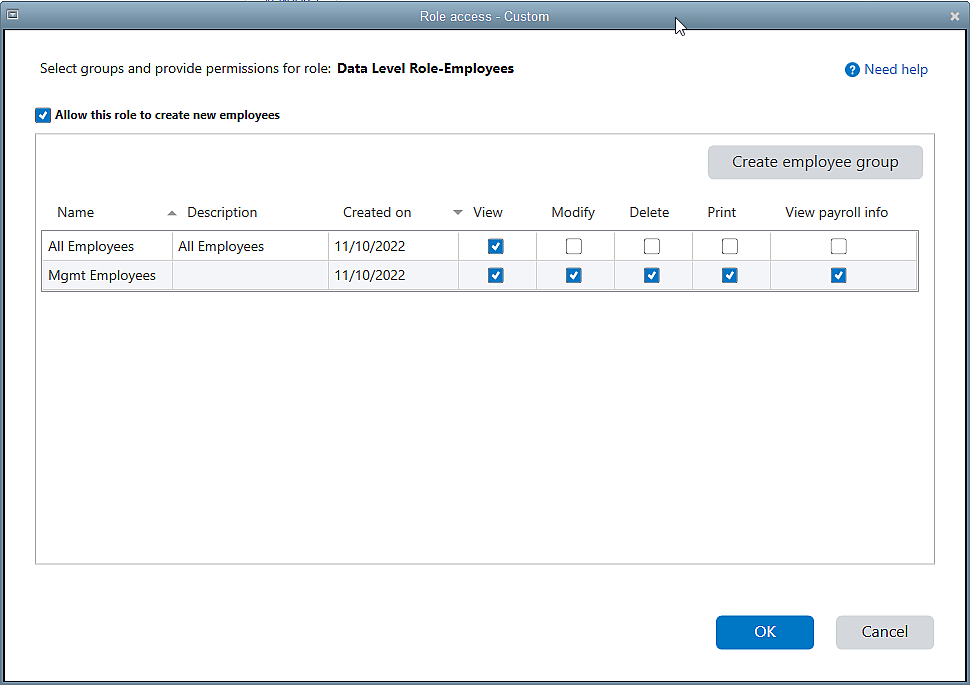
Task: Check Print for All Employees
Action: [730, 246]
